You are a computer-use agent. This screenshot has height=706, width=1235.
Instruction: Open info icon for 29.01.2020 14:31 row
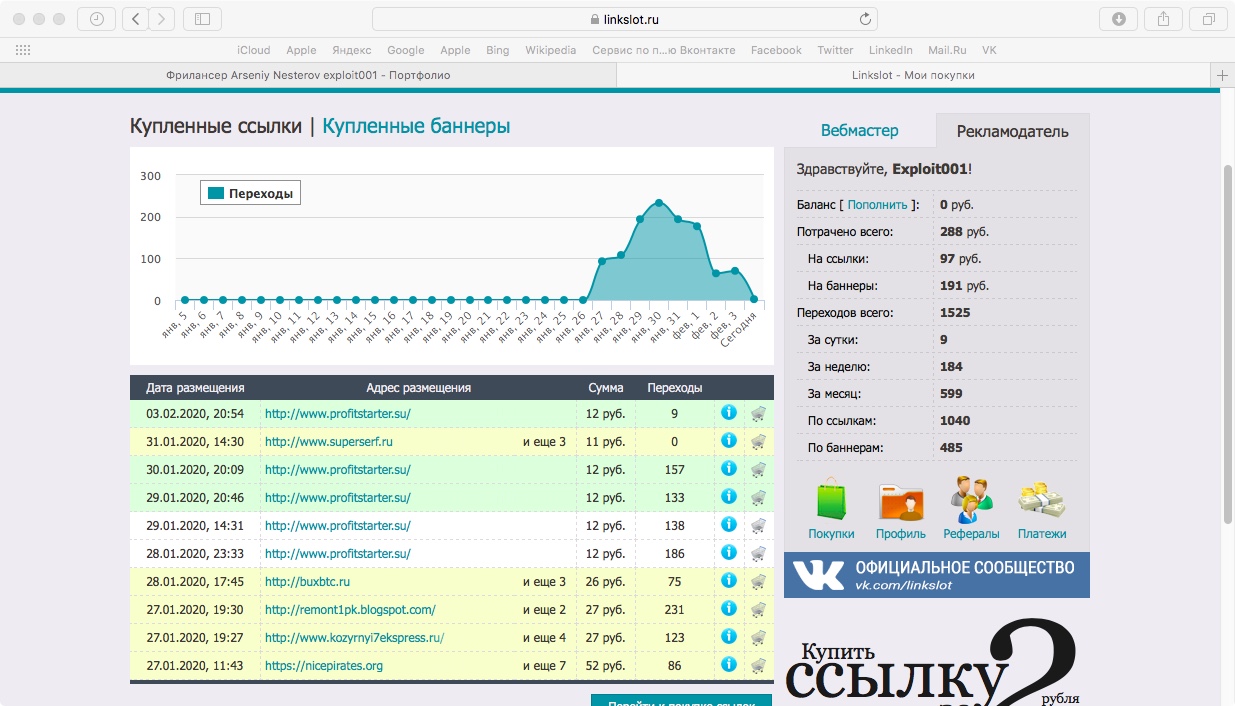[729, 524]
